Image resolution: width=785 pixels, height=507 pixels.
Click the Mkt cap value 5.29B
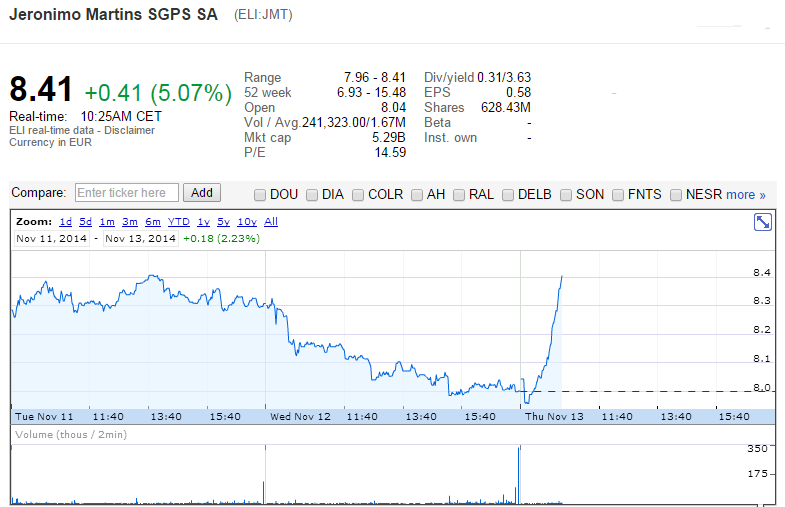tap(388, 138)
